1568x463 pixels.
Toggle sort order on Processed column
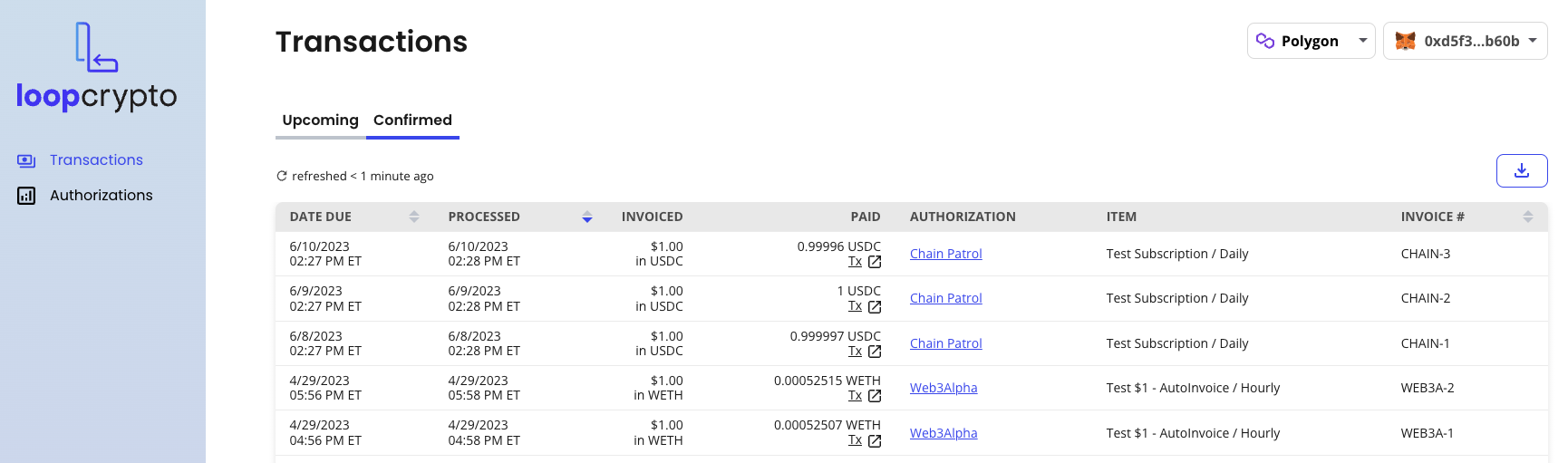pos(587,217)
